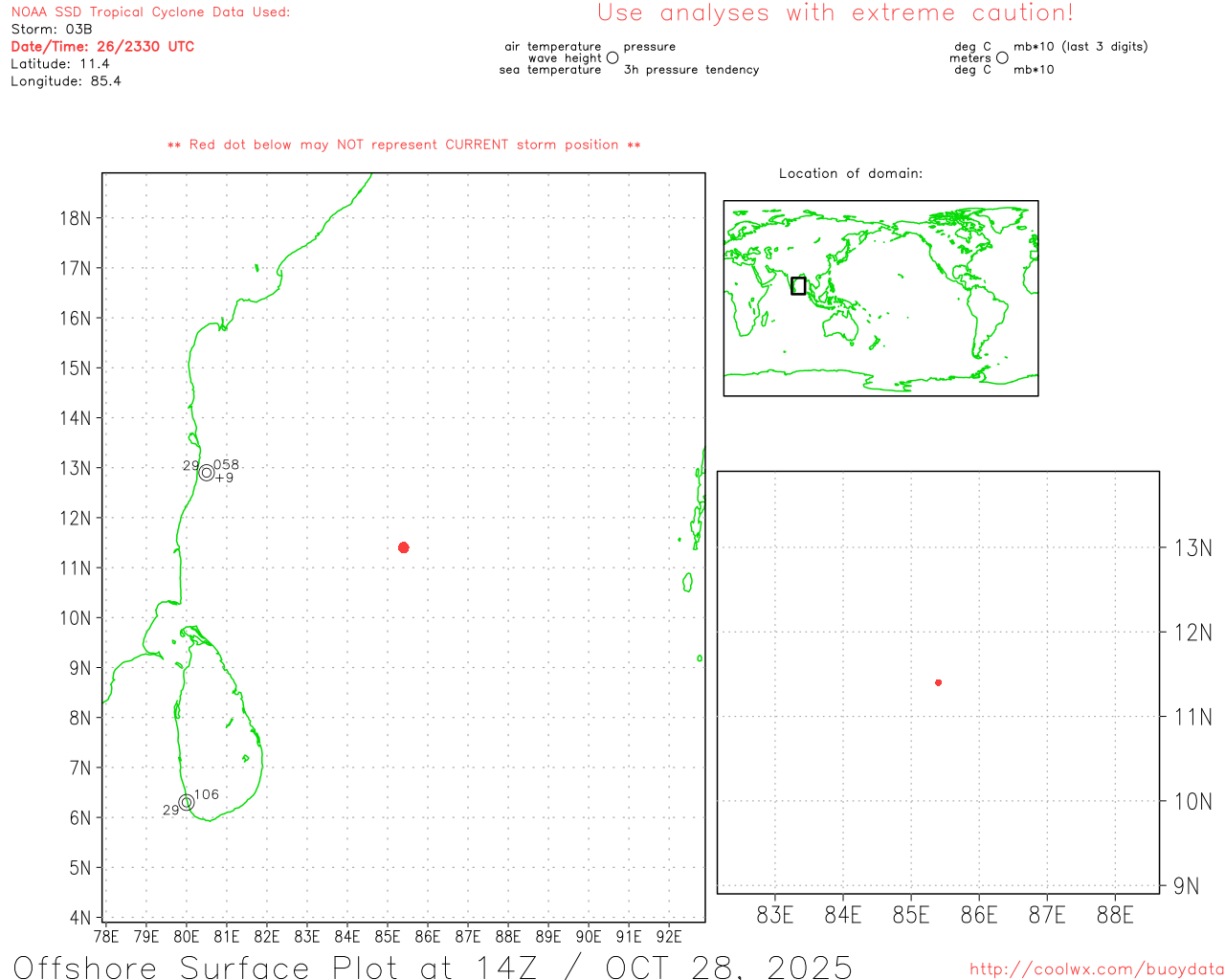Click the pressure value 058 near 13N station
This screenshot has height=980, width=1225.
pyautogui.click(x=227, y=465)
